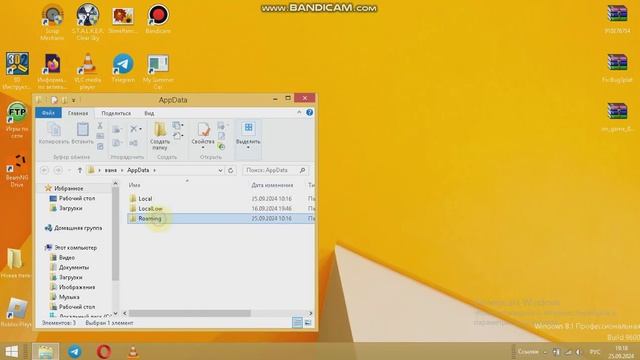Open VLC from the taskbar
The width and height of the screenshot is (640, 360).
(133, 352)
